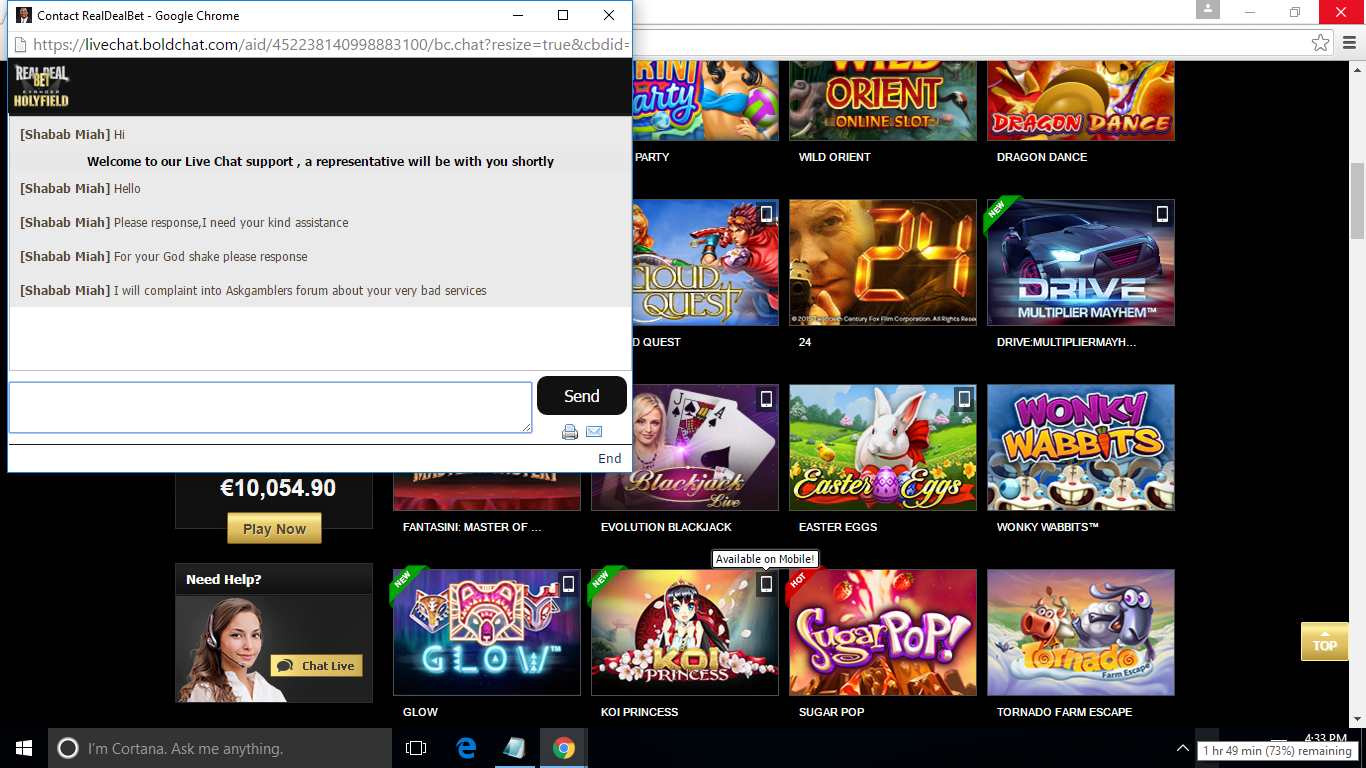Image resolution: width=1366 pixels, height=768 pixels.
Task: Click the mobile icon on the Cloud Quest tile
Action: pos(766,214)
